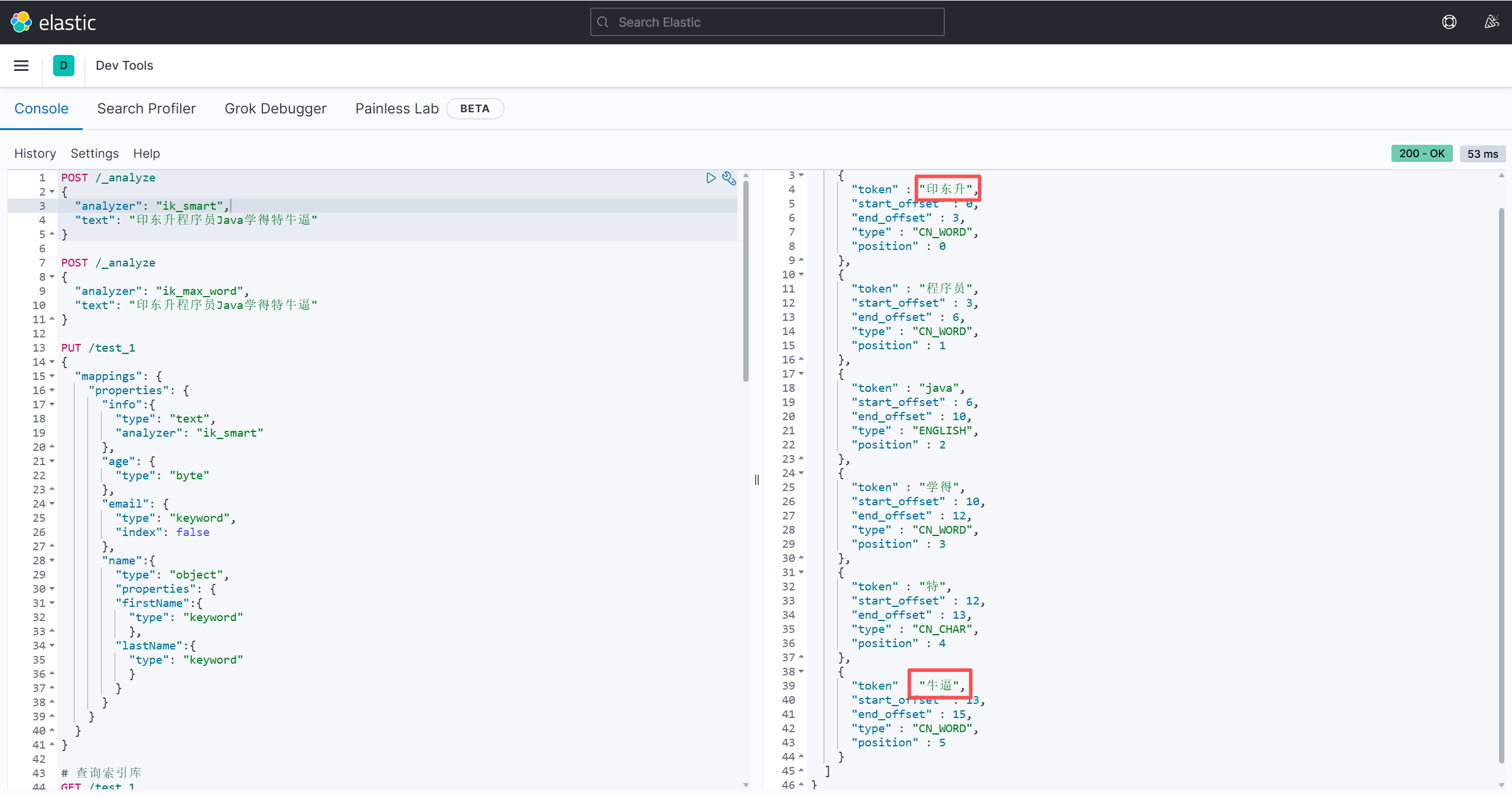Open the hamburger navigation menu
1512x796 pixels.
21,66
